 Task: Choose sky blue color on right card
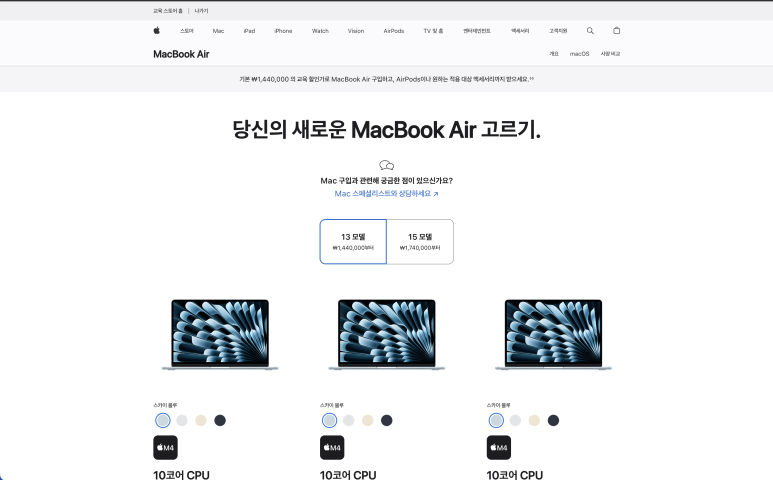point(496,420)
